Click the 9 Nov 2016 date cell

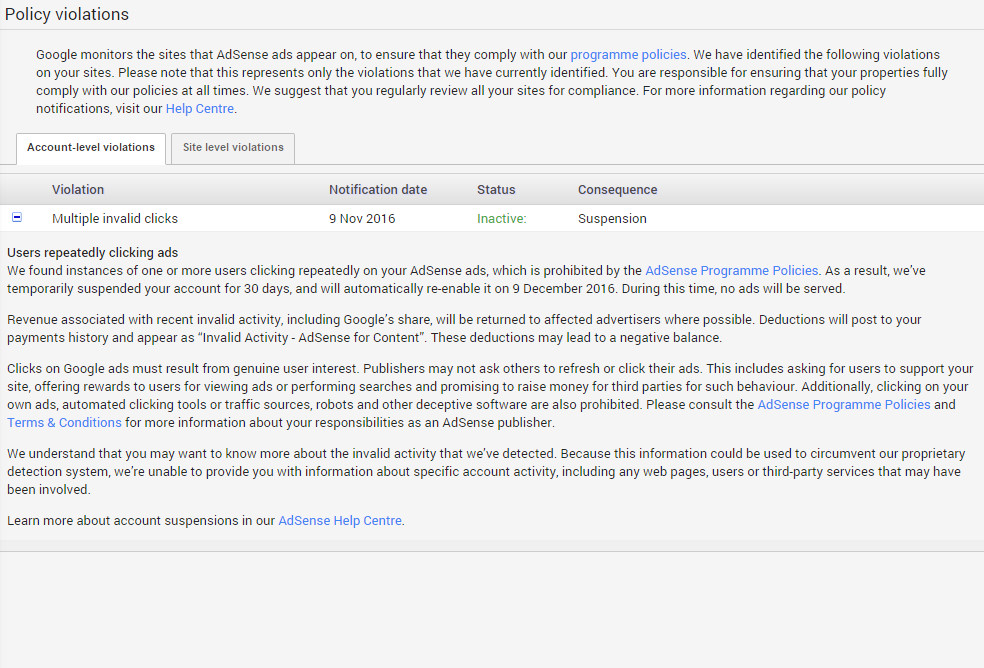click(362, 218)
